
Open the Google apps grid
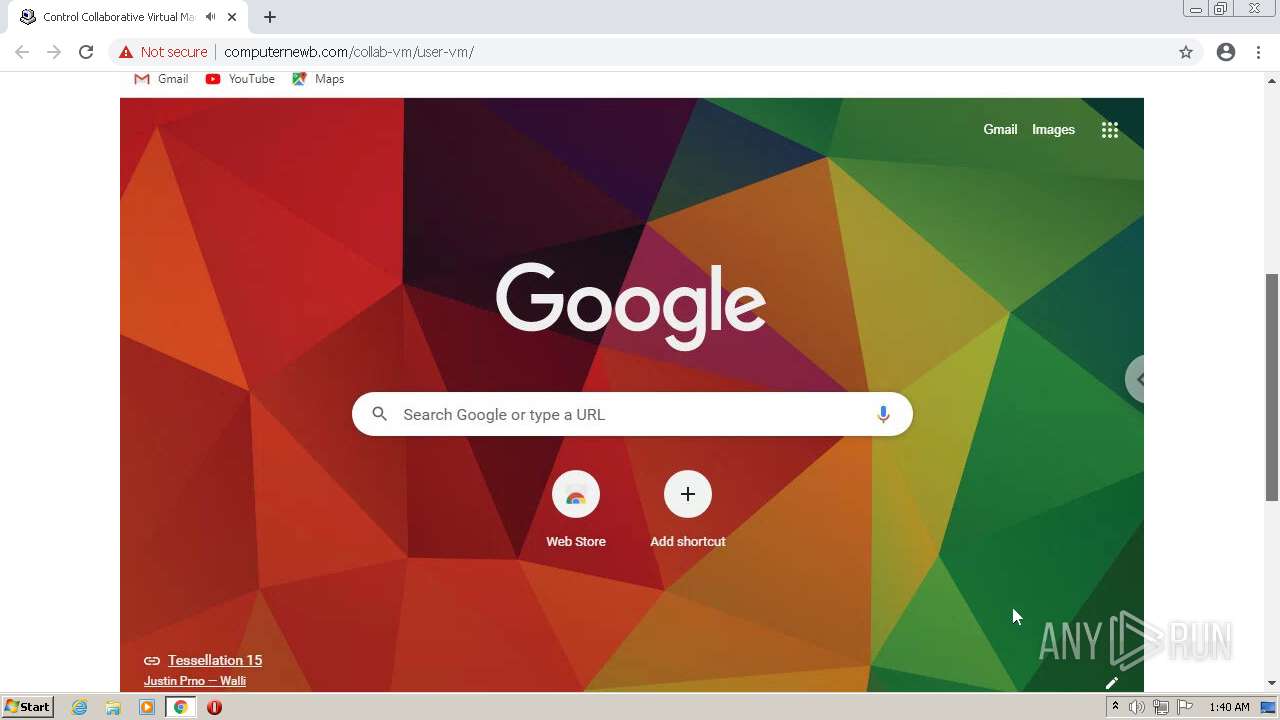point(1110,130)
